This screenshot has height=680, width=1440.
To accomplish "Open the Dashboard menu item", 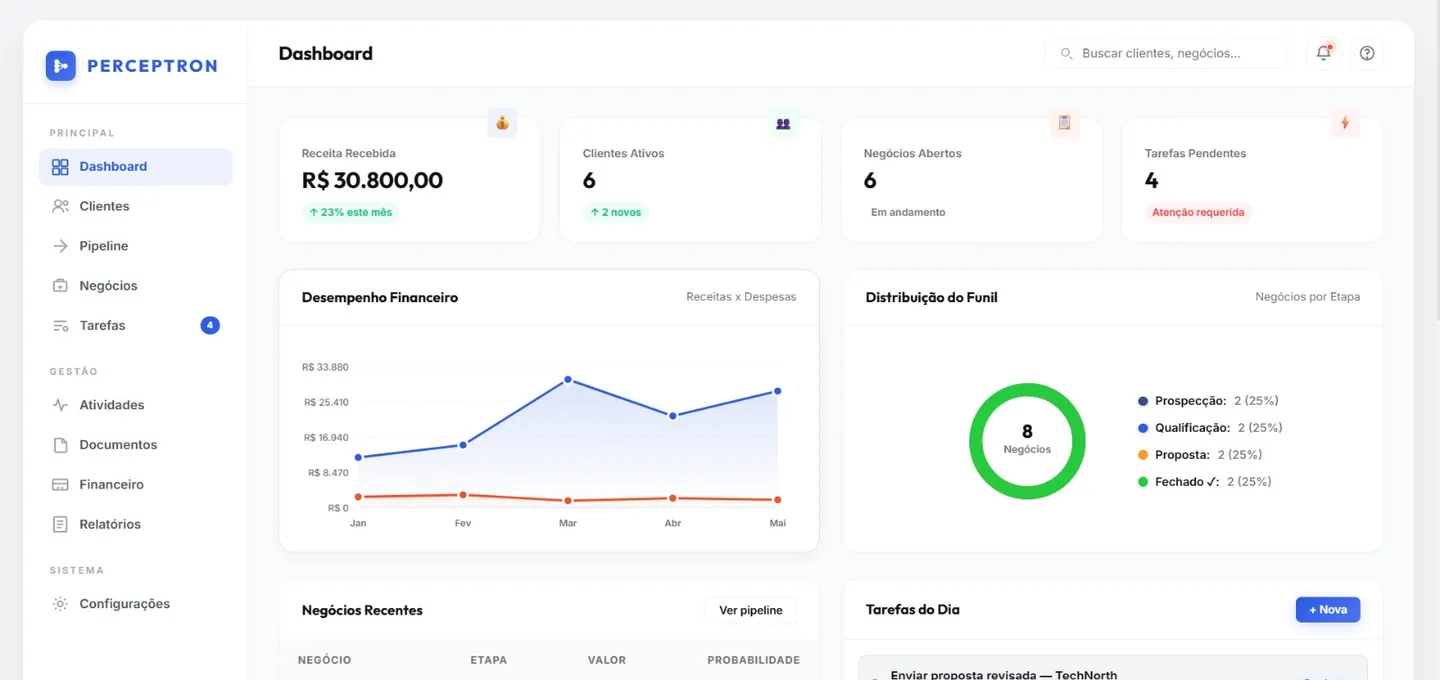I will pyautogui.click(x=135, y=167).
